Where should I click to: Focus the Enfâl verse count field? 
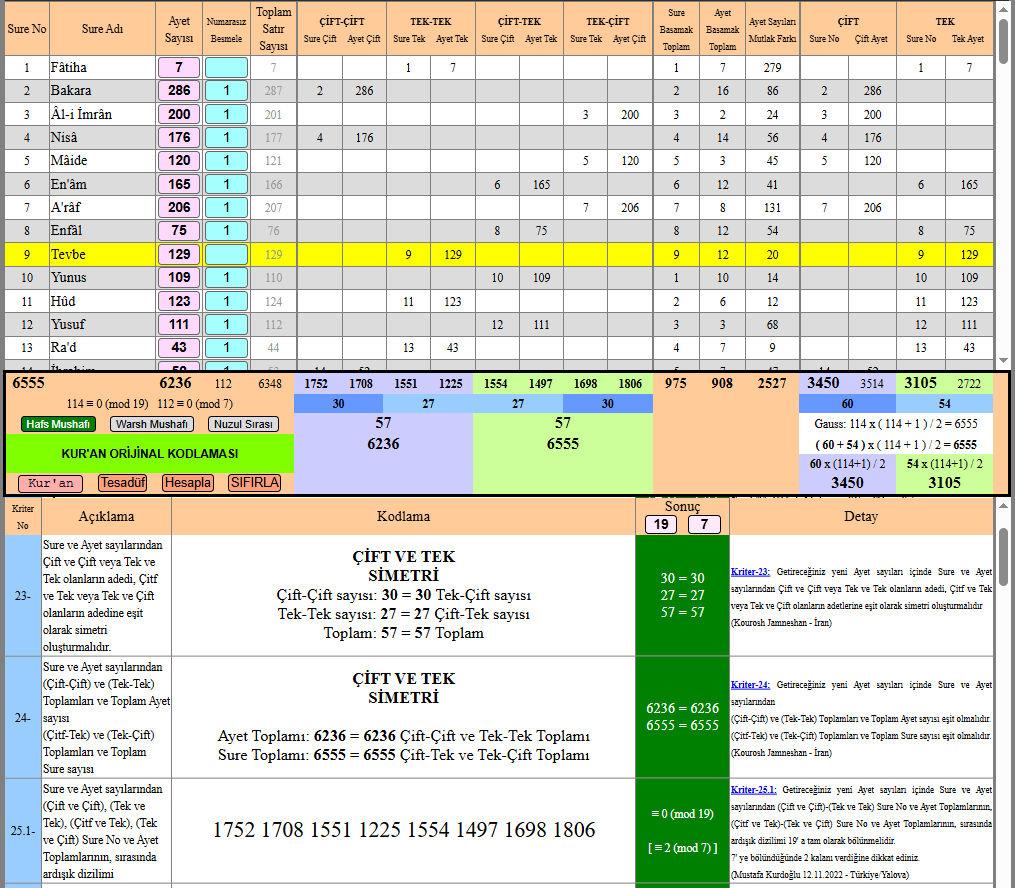tap(179, 230)
